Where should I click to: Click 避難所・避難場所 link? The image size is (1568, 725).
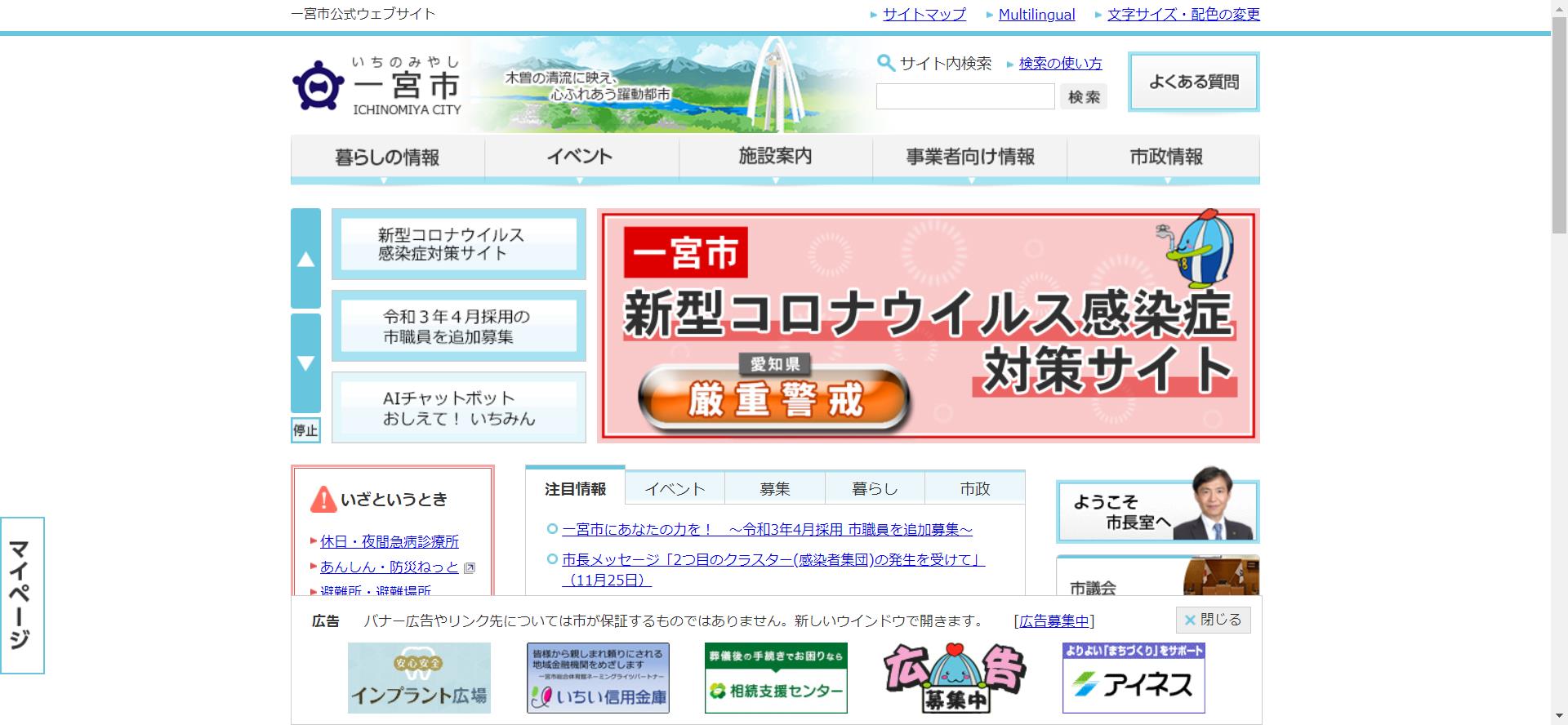pyautogui.click(x=376, y=590)
